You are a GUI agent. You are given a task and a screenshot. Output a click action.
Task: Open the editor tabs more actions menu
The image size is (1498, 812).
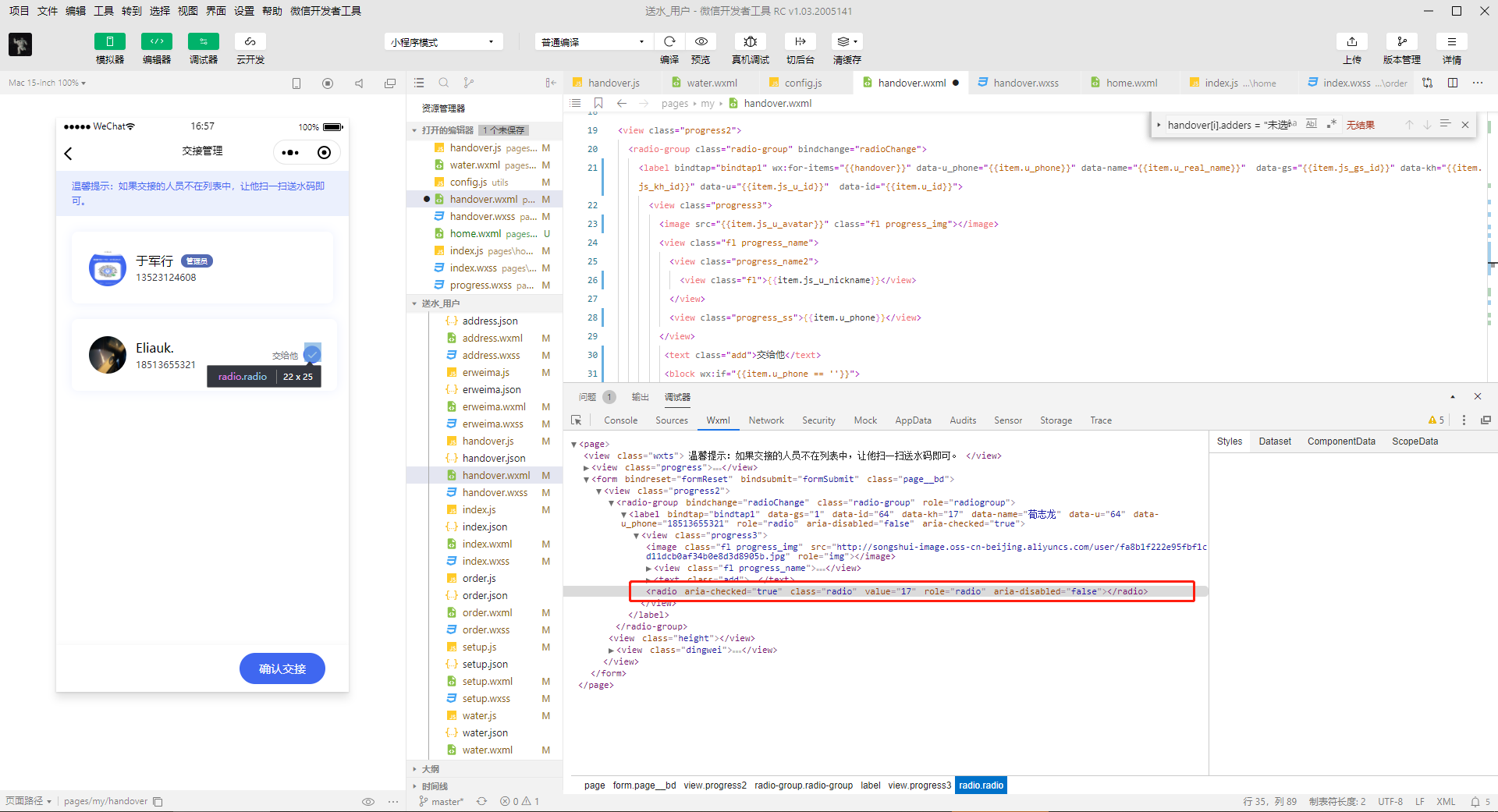[1478, 83]
